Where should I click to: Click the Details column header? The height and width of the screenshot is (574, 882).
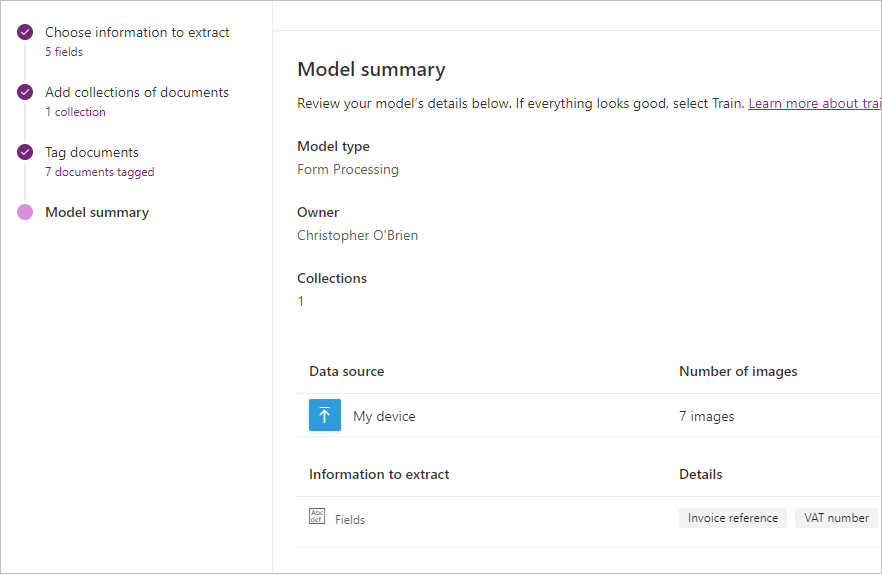coord(700,474)
